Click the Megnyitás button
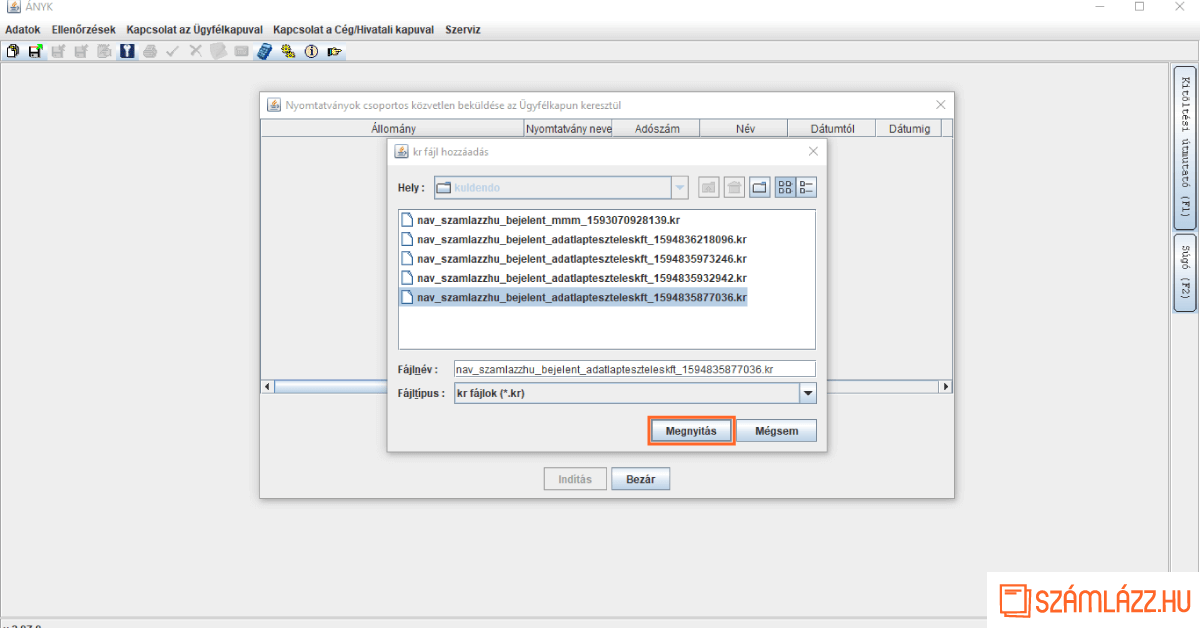The image size is (1200, 628). (x=691, y=431)
